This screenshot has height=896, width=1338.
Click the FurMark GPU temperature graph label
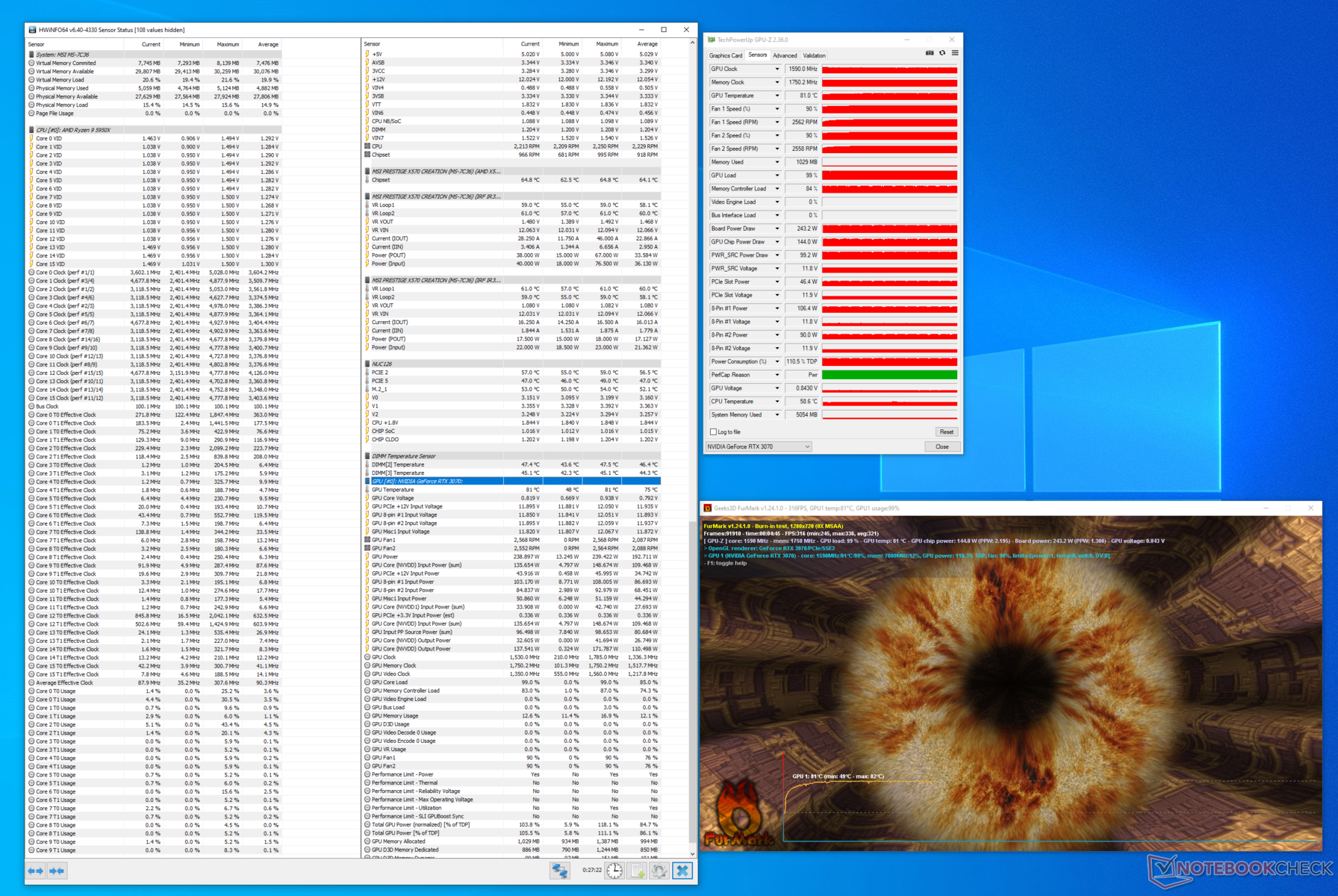838,776
